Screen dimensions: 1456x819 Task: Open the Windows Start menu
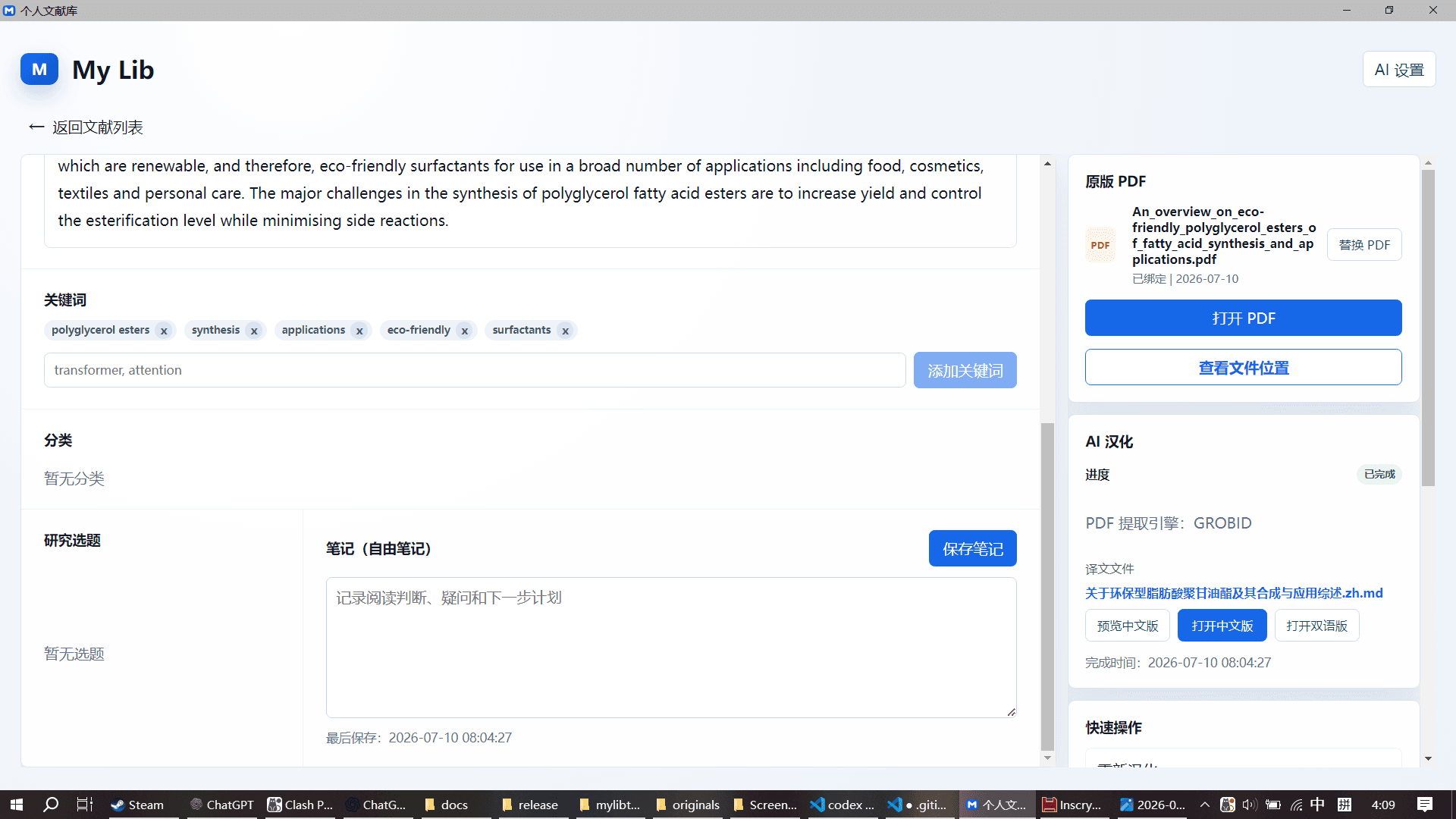point(17,805)
